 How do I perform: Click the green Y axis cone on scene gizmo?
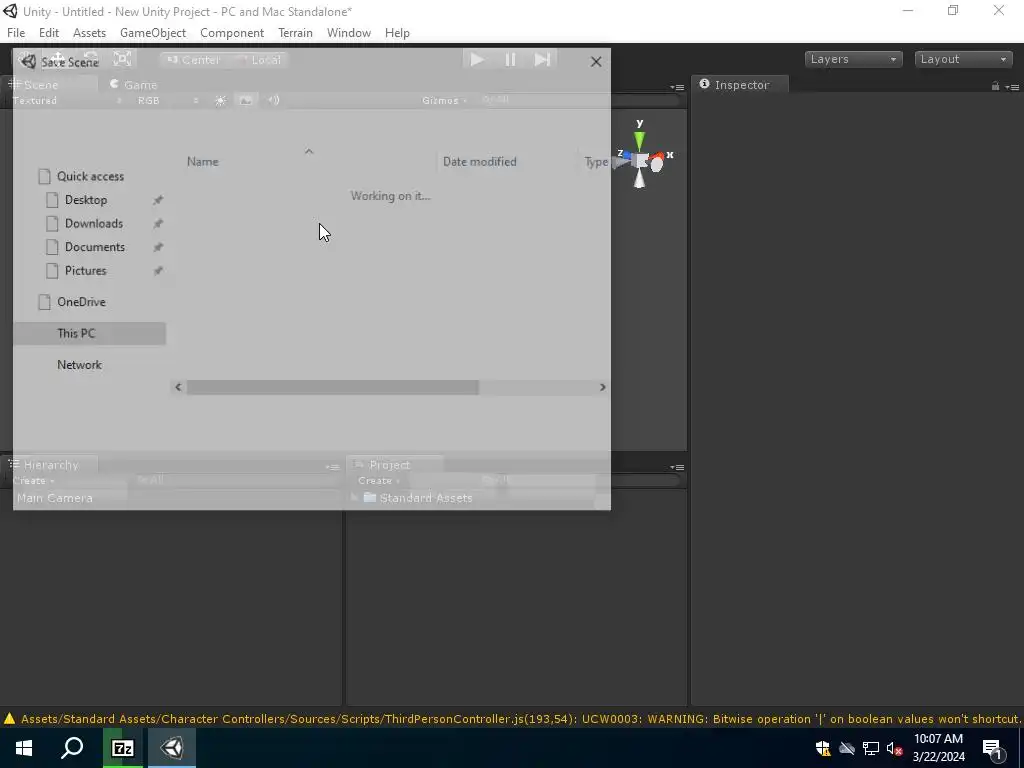coord(639,141)
